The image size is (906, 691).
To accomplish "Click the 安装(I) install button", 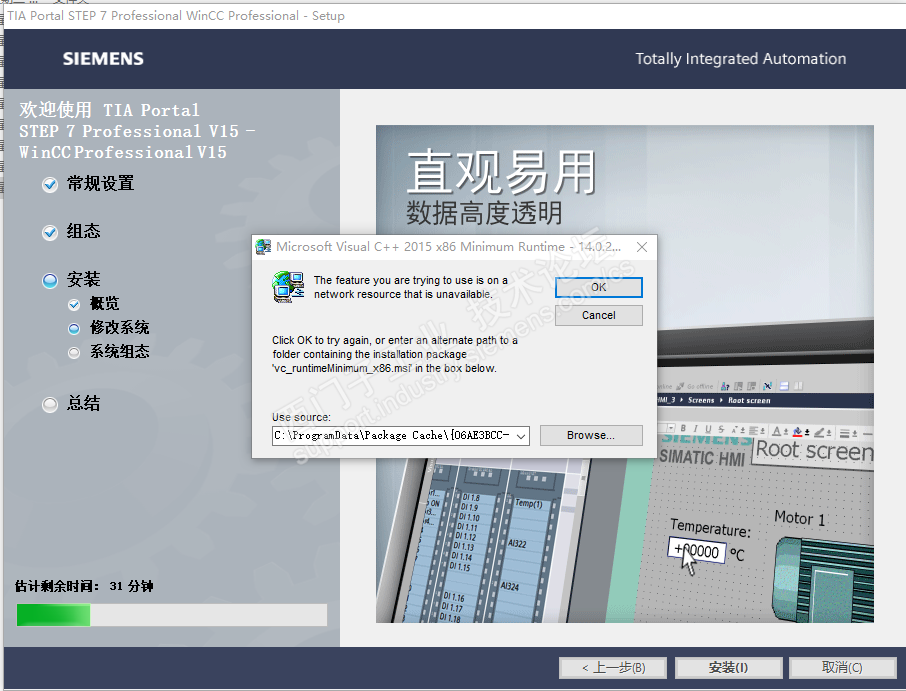I will point(729,667).
